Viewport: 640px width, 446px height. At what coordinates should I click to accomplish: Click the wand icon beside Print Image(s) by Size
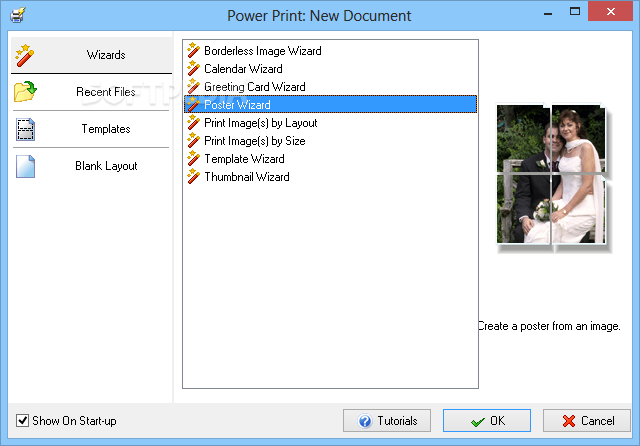(193, 140)
